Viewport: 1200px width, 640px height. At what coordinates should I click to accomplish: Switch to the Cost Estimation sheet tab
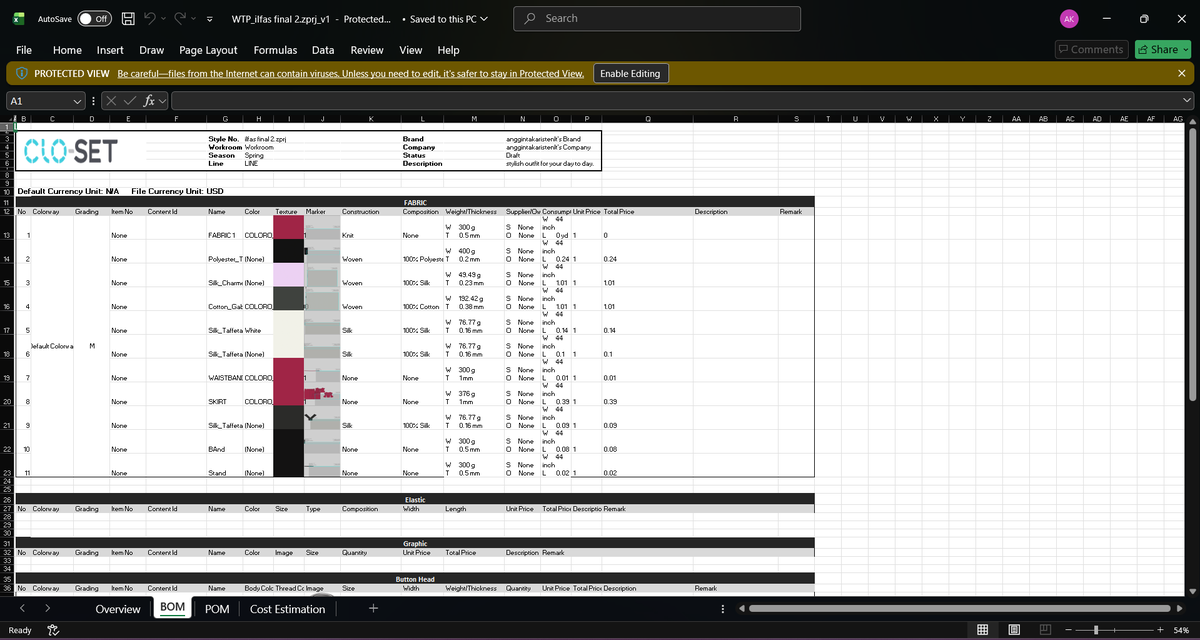click(x=287, y=609)
